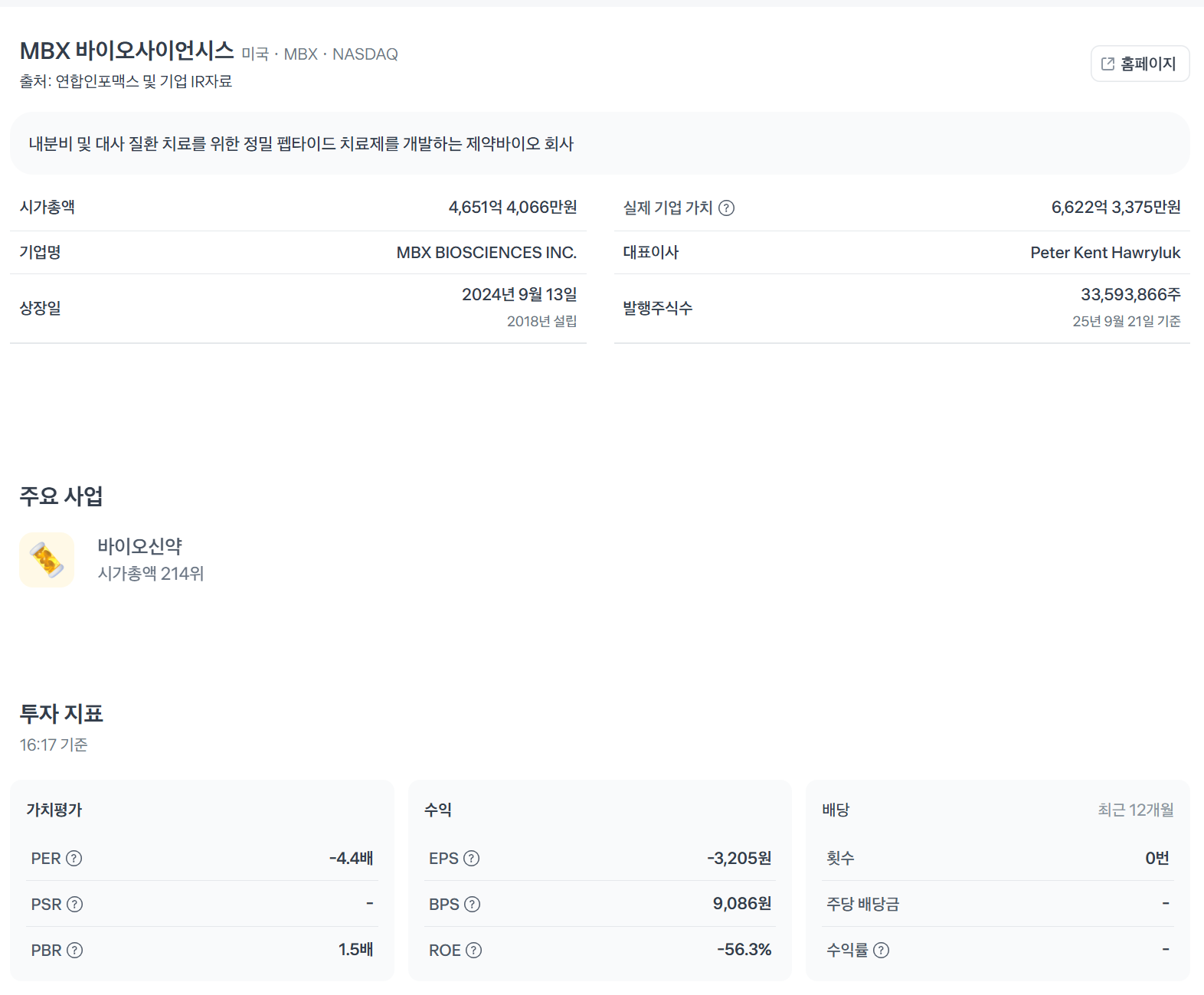The width and height of the screenshot is (1204, 995).
Task: Click the PBR help icon
Action: pyautogui.click(x=75, y=950)
